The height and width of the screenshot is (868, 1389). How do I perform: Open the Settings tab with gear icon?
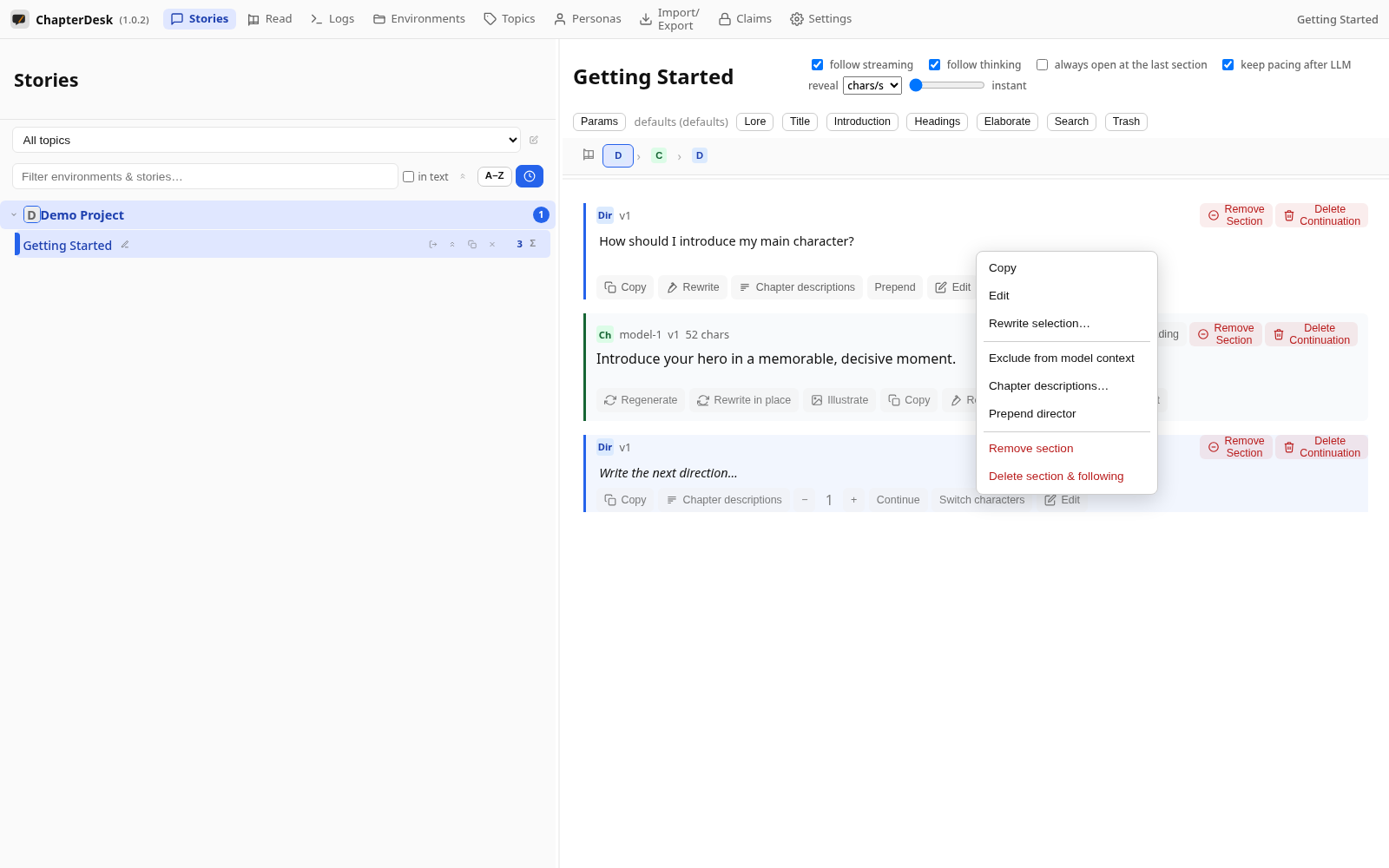coord(820,19)
